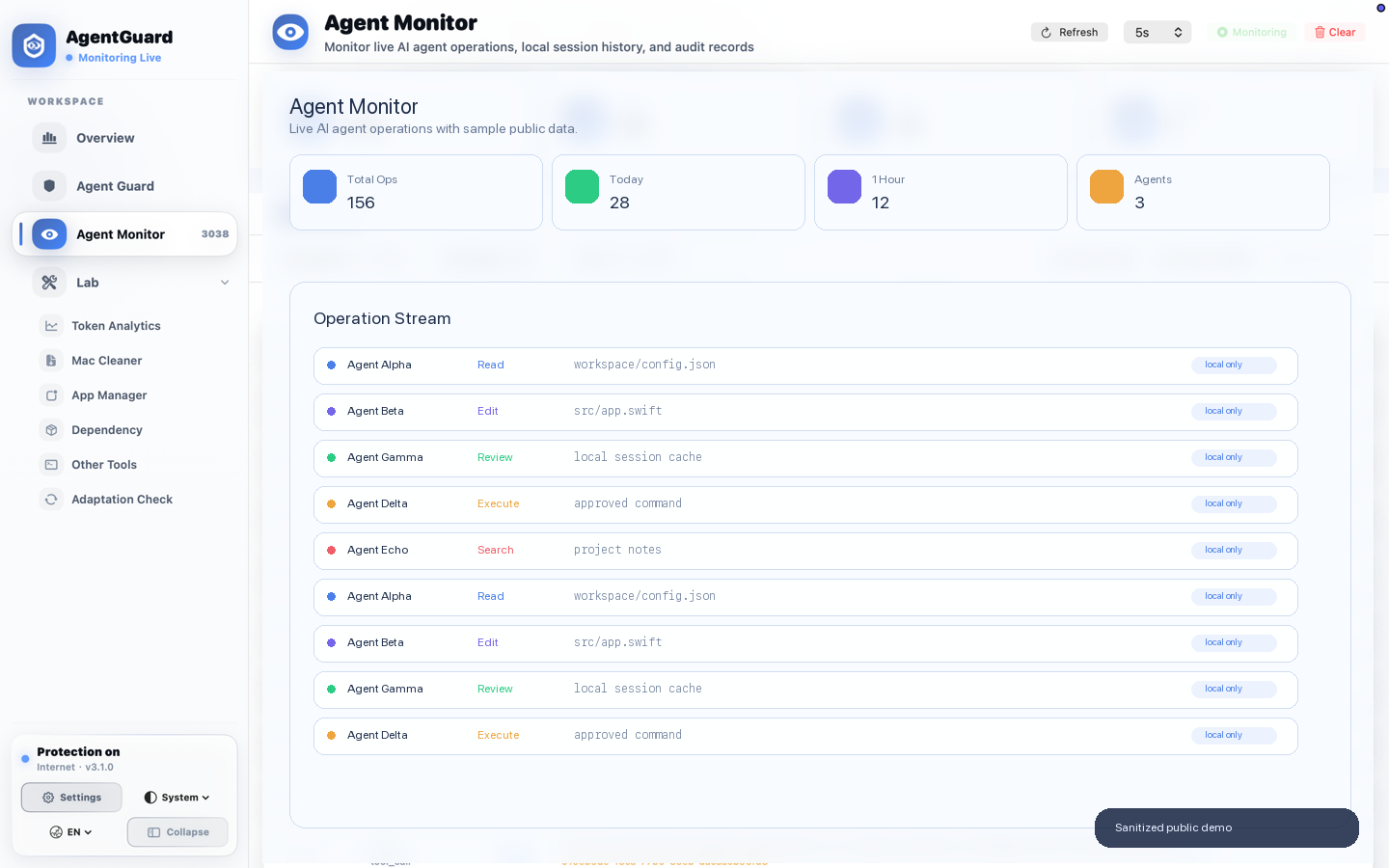Open the System theme dropdown
This screenshot has height=868, width=1389.
(x=177, y=798)
